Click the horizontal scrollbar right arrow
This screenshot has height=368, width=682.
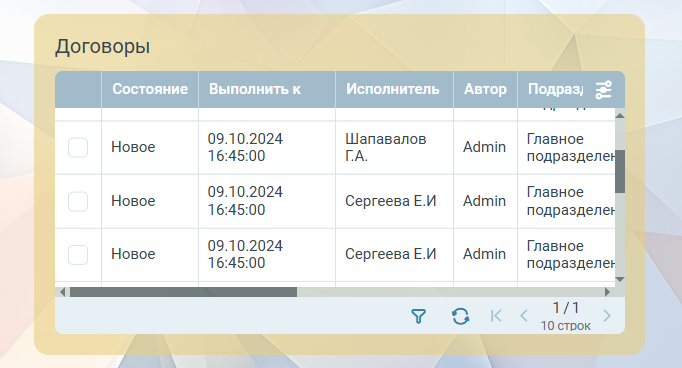coord(608,292)
